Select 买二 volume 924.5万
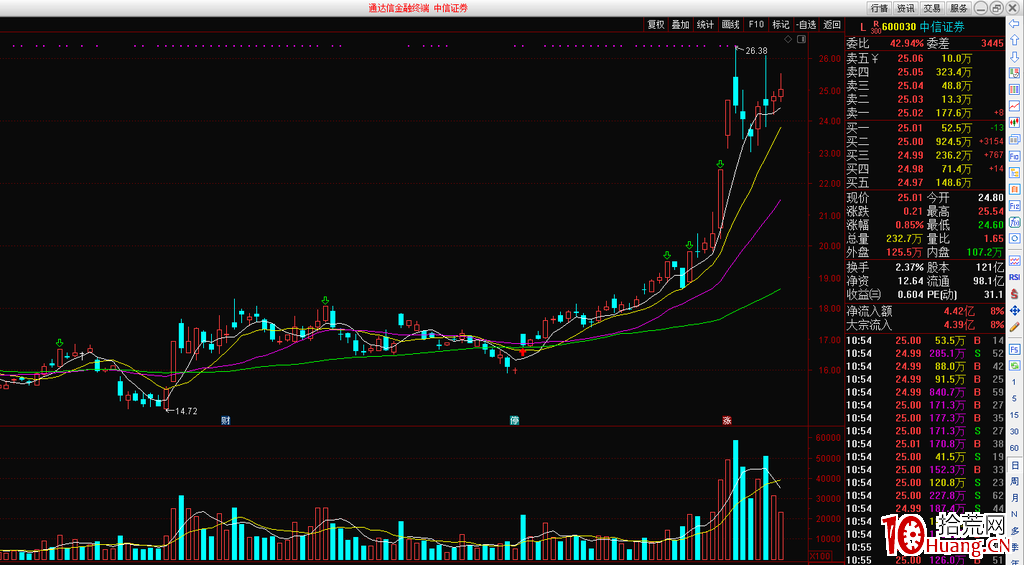 (x=953, y=141)
